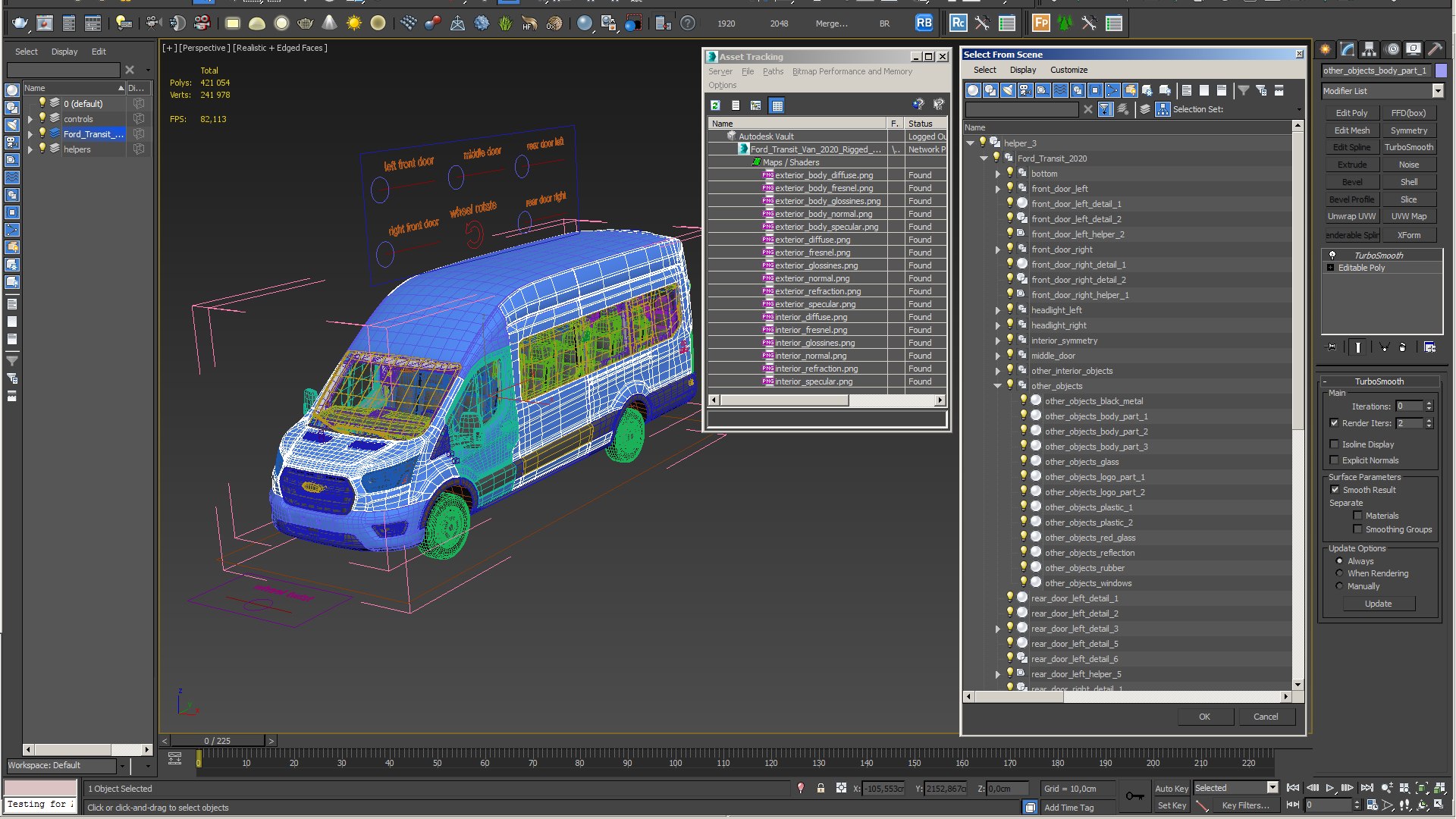Enable Explicit Normals checkbox
This screenshot has height=819, width=1456.
coord(1334,460)
